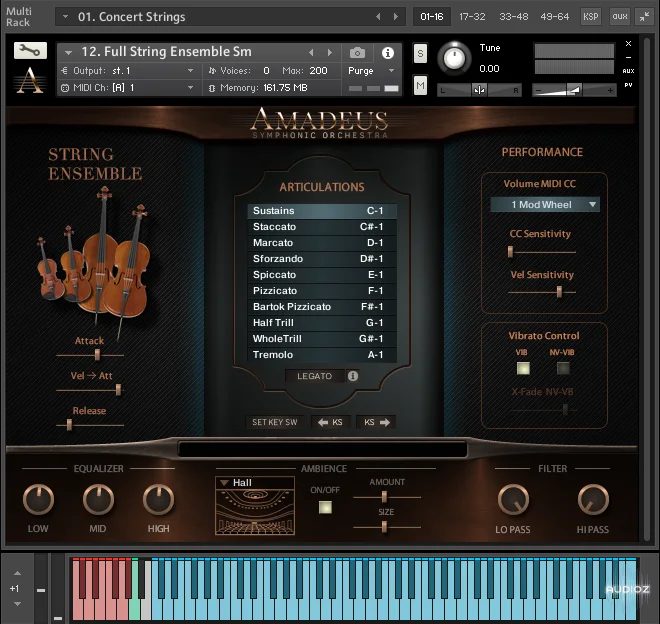The height and width of the screenshot is (624, 660).
Task: Click the HI PASS filter knob
Action: 593,500
